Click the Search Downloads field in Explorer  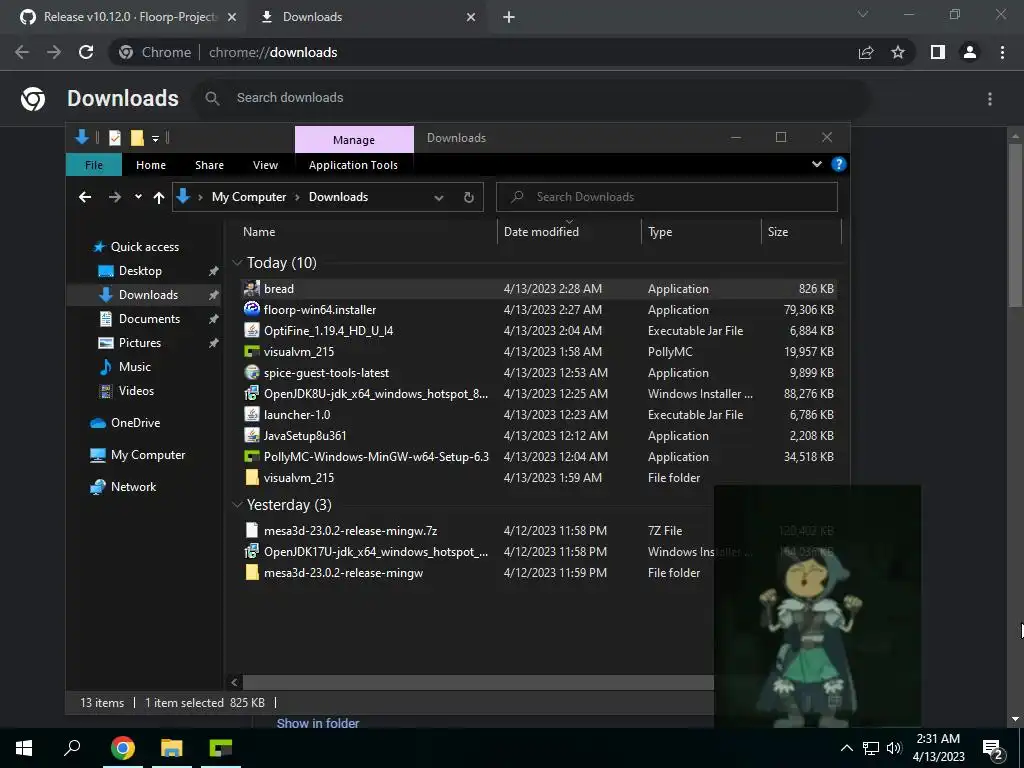pos(667,197)
